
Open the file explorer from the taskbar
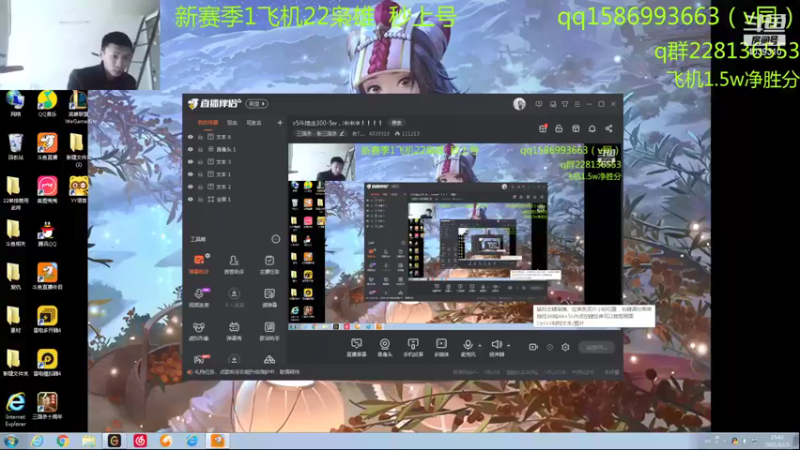[89, 441]
